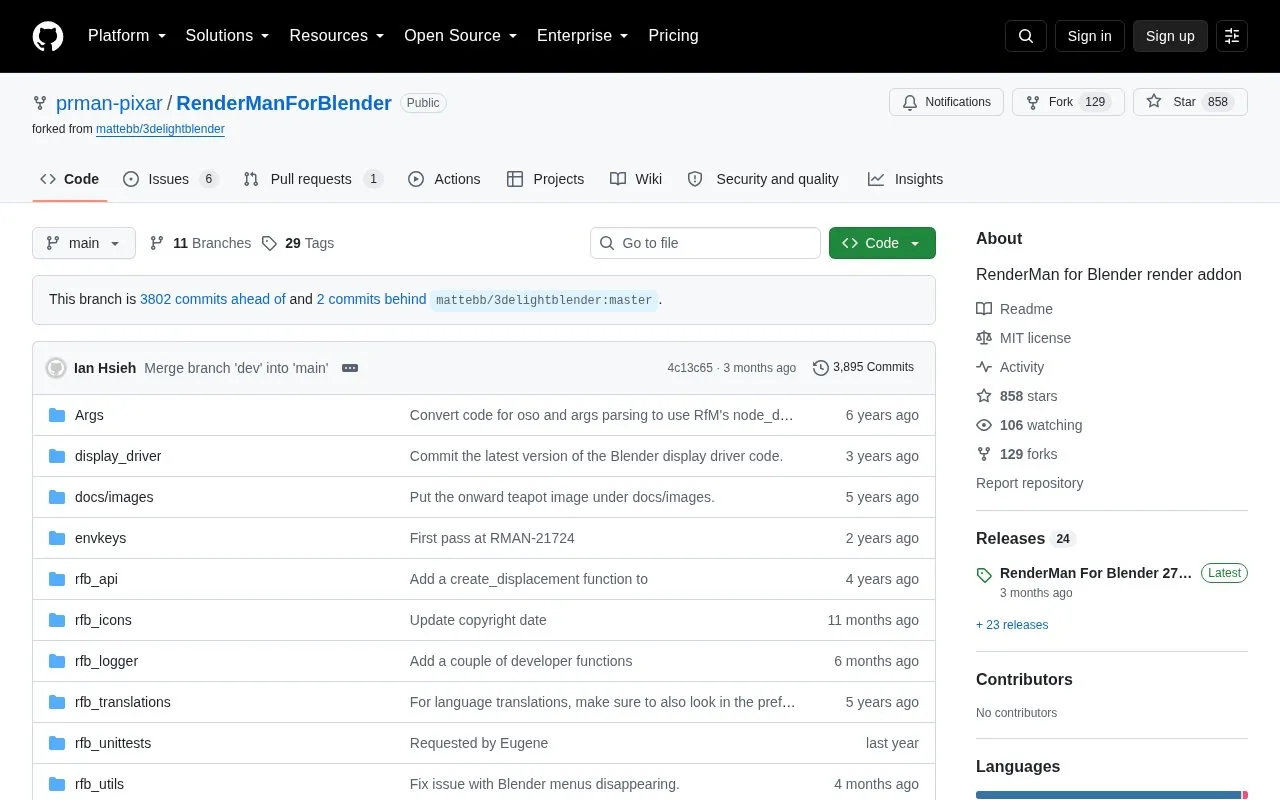This screenshot has width=1280, height=800.
Task: Open the 11 Branches link
Action: tap(200, 243)
